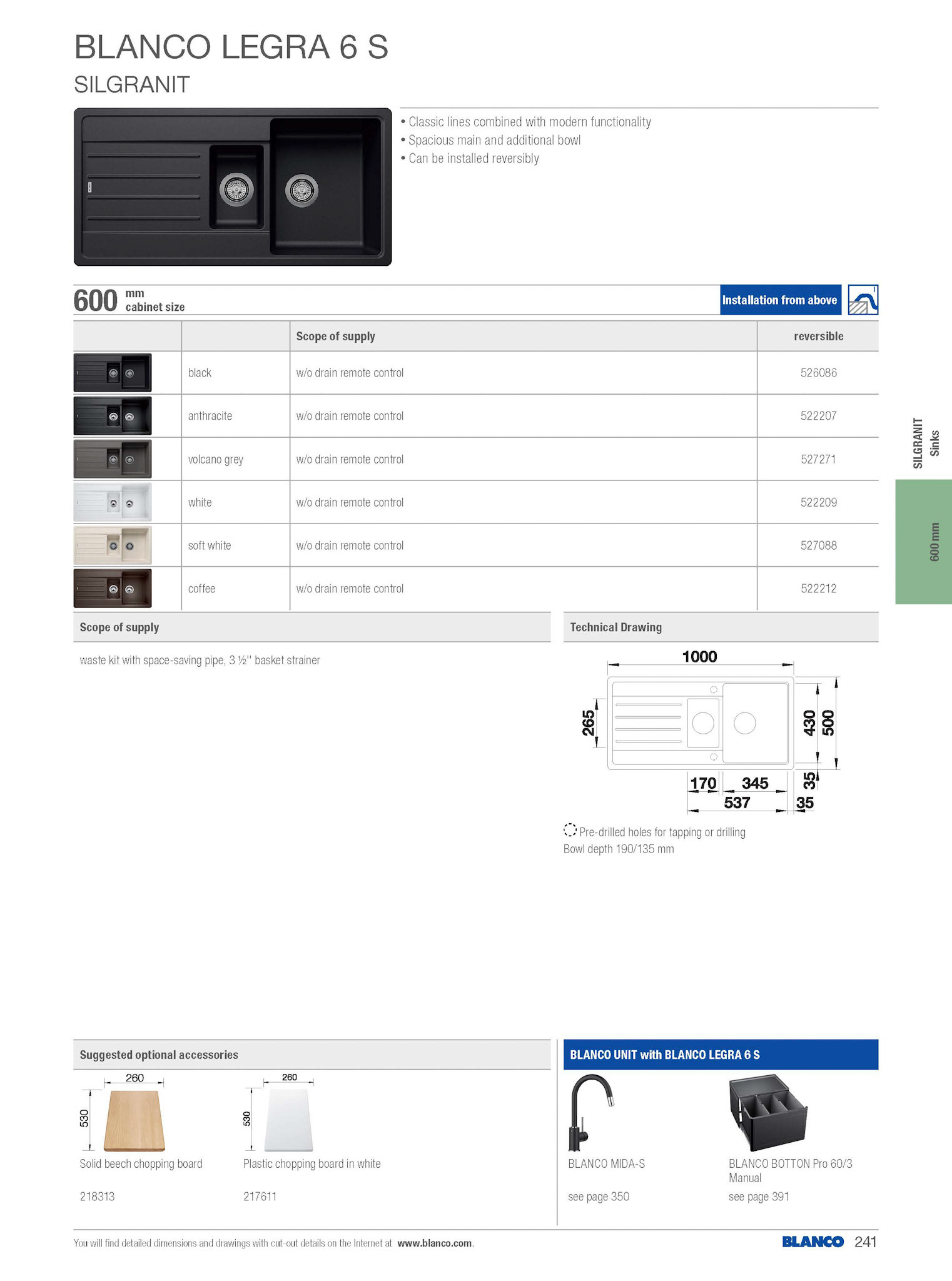The height and width of the screenshot is (1281, 952).
Task: Click the 265 dimension in drawing
Action: pyautogui.click(x=589, y=723)
